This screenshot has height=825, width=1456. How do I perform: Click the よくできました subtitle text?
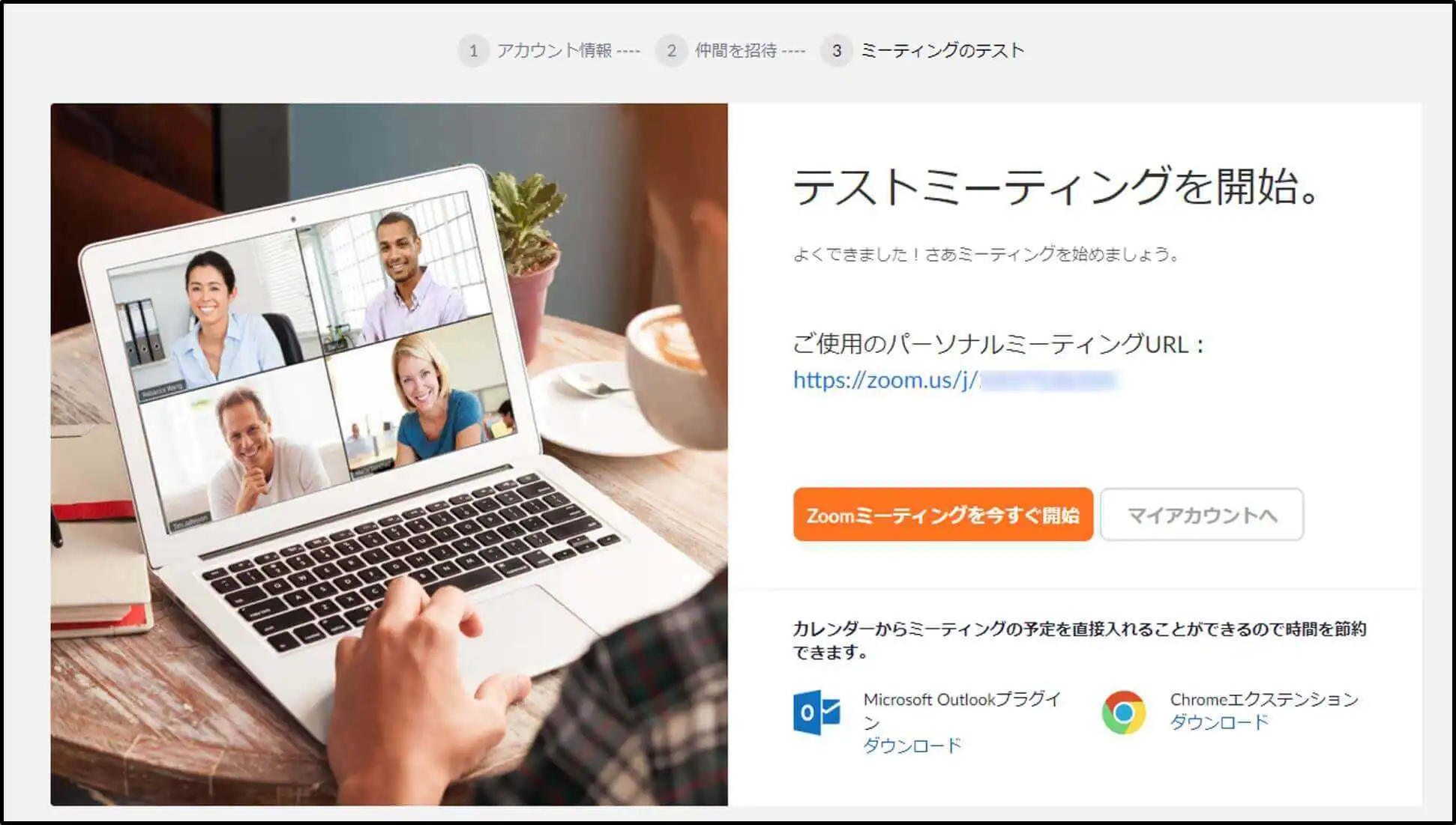tap(986, 255)
